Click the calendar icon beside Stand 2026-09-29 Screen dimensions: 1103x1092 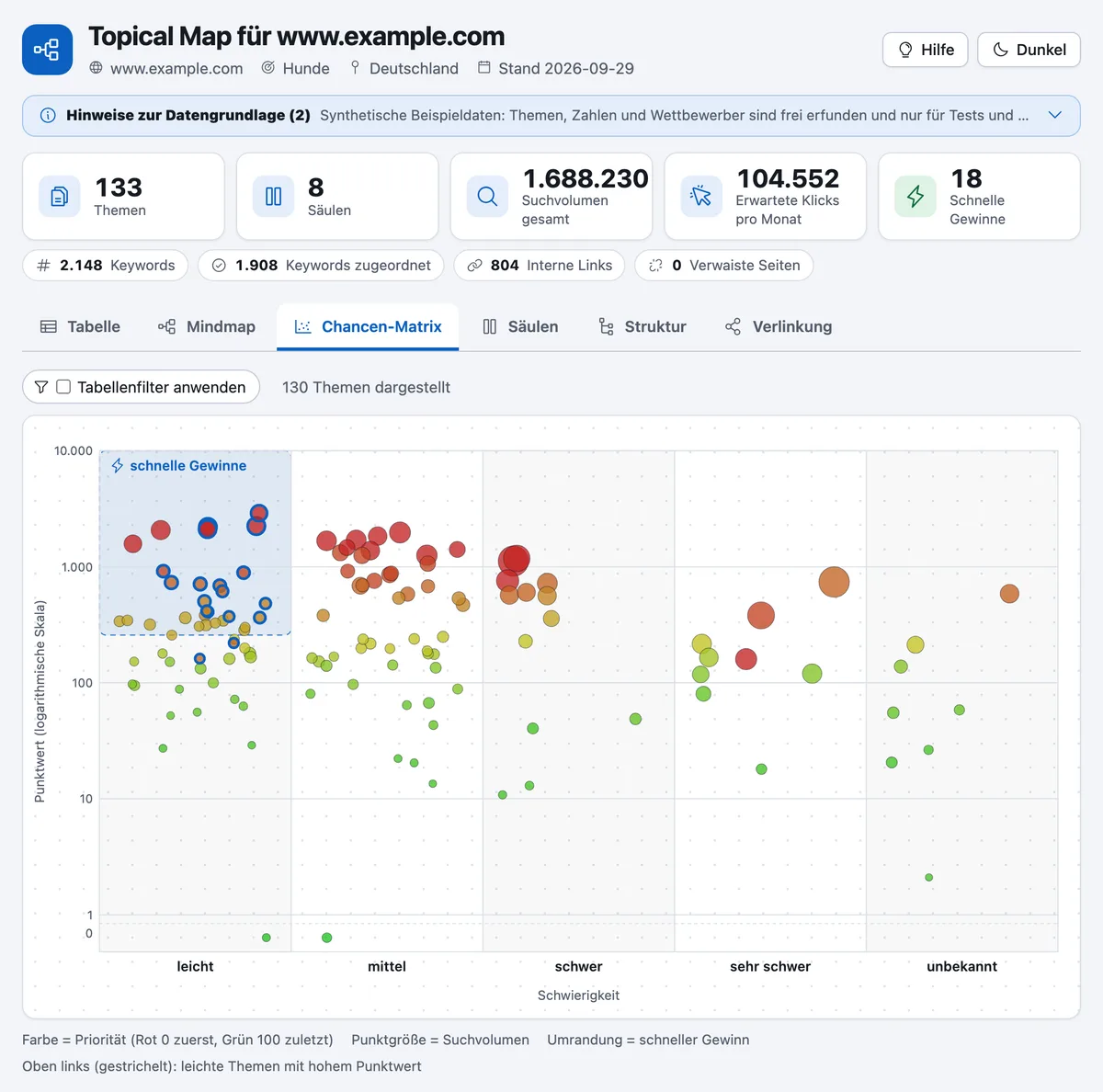pos(484,68)
